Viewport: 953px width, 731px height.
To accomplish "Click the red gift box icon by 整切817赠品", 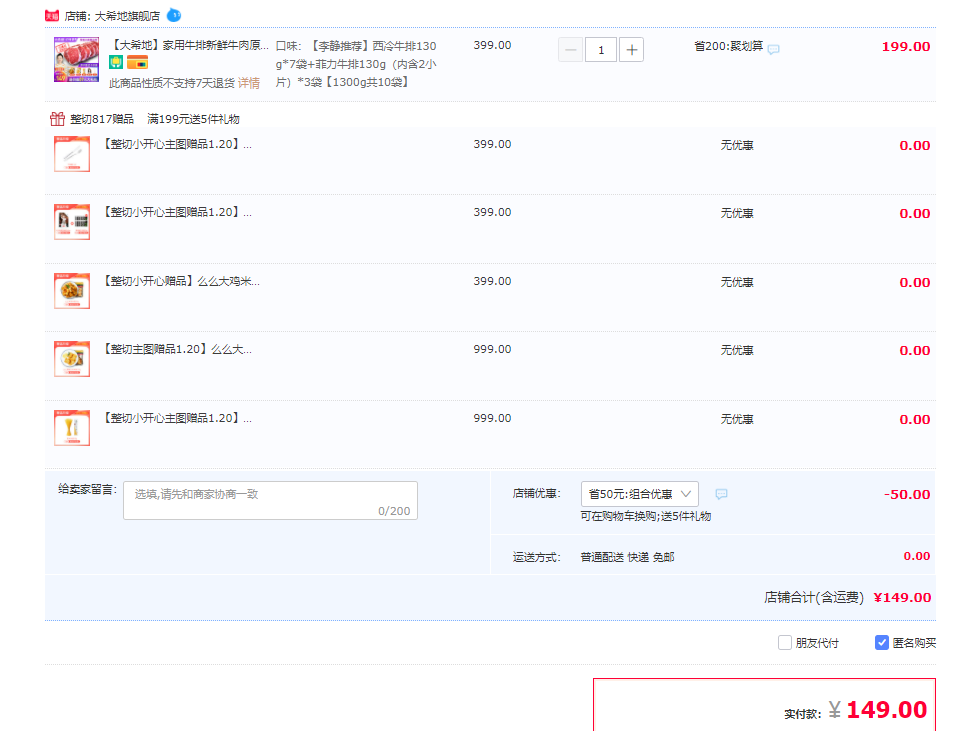I will [x=57, y=118].
